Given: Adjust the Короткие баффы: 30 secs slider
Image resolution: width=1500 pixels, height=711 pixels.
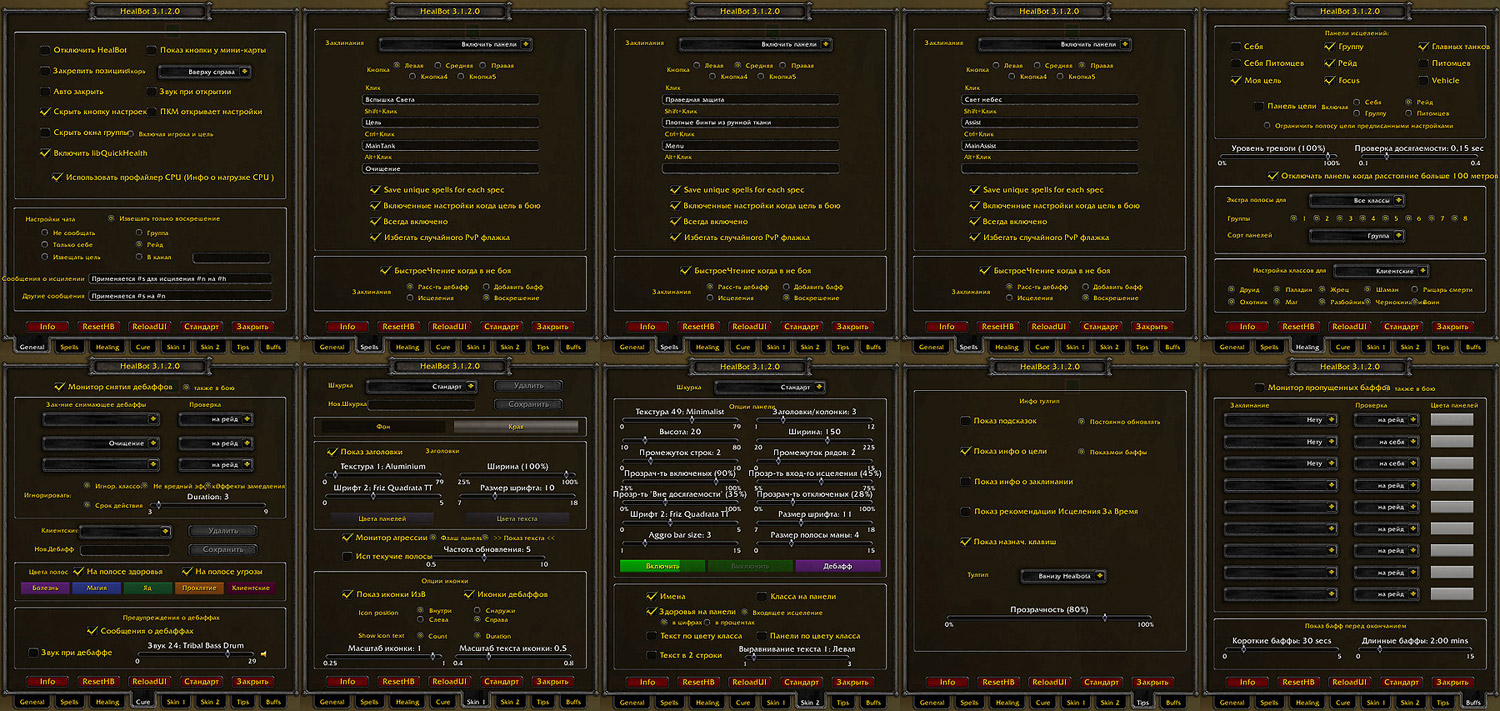Looking at the screenshot, I should [x=1283, y=650].
